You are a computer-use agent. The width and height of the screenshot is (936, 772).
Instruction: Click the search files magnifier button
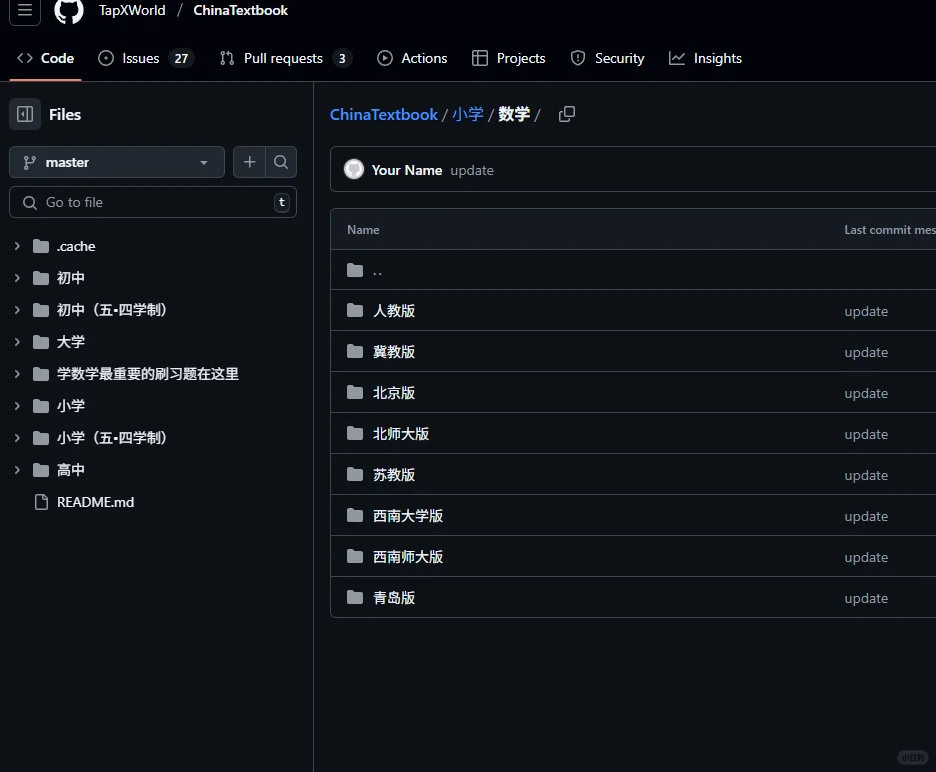point(281,162)
